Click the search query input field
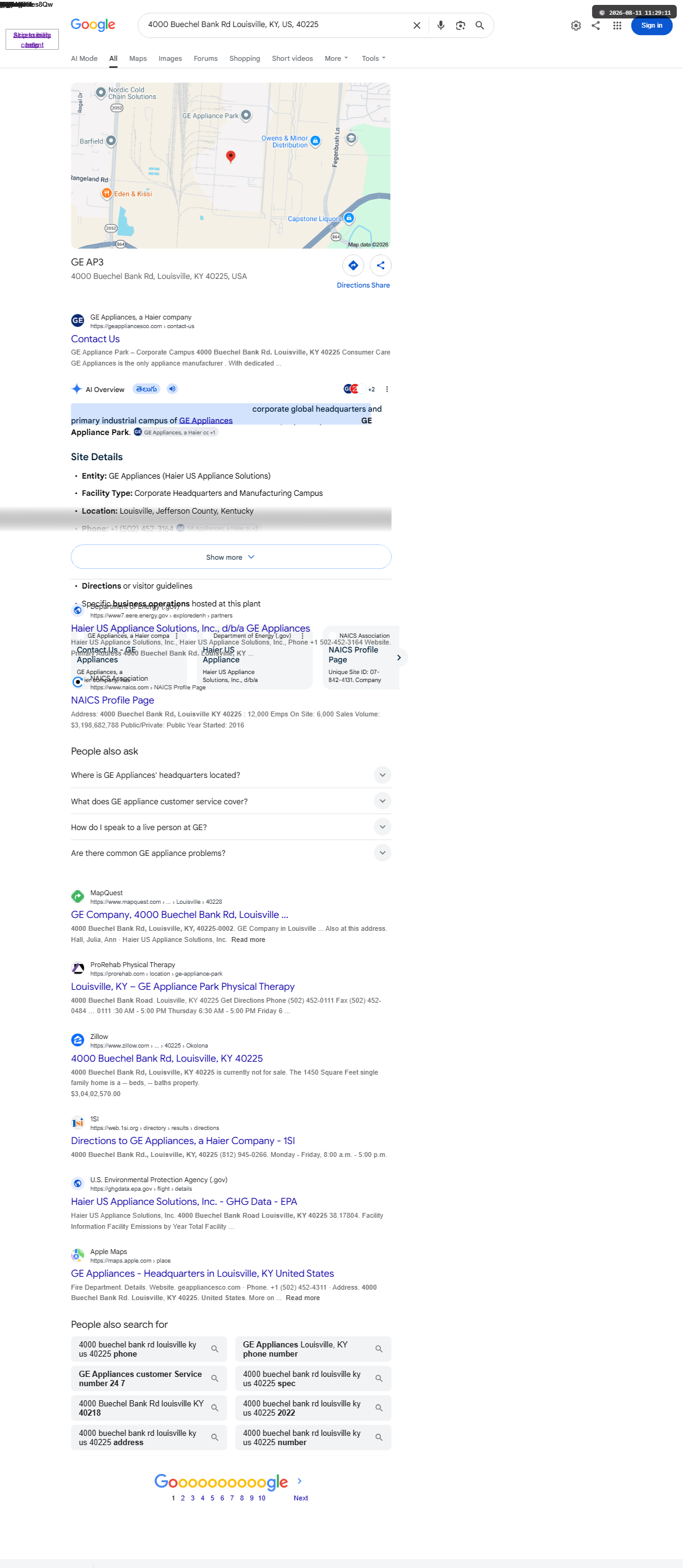Image resolution: width=691 pixels, height=1568 pixels. tap(277, 25)
